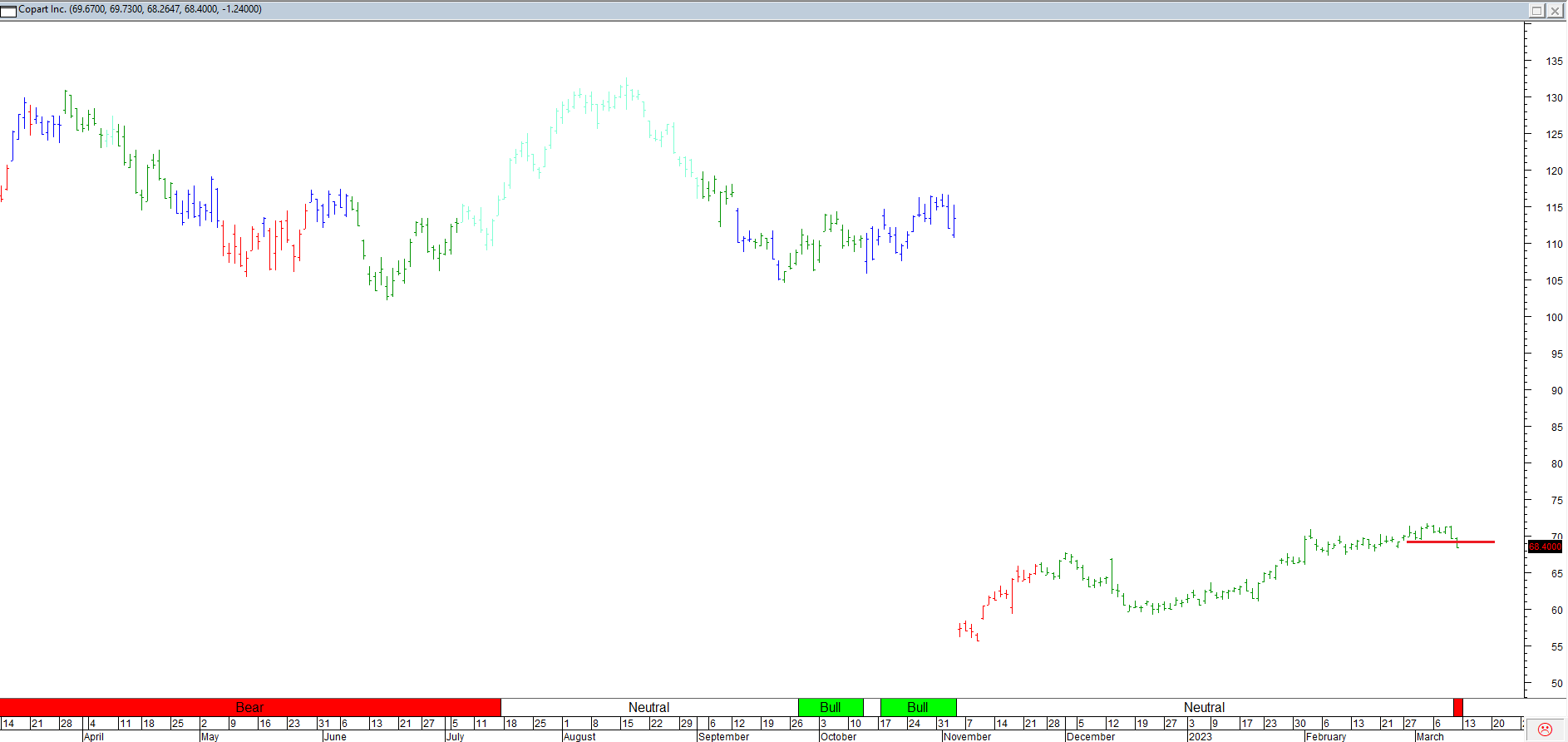Click the 125 price axis value

click(1554, 135)
